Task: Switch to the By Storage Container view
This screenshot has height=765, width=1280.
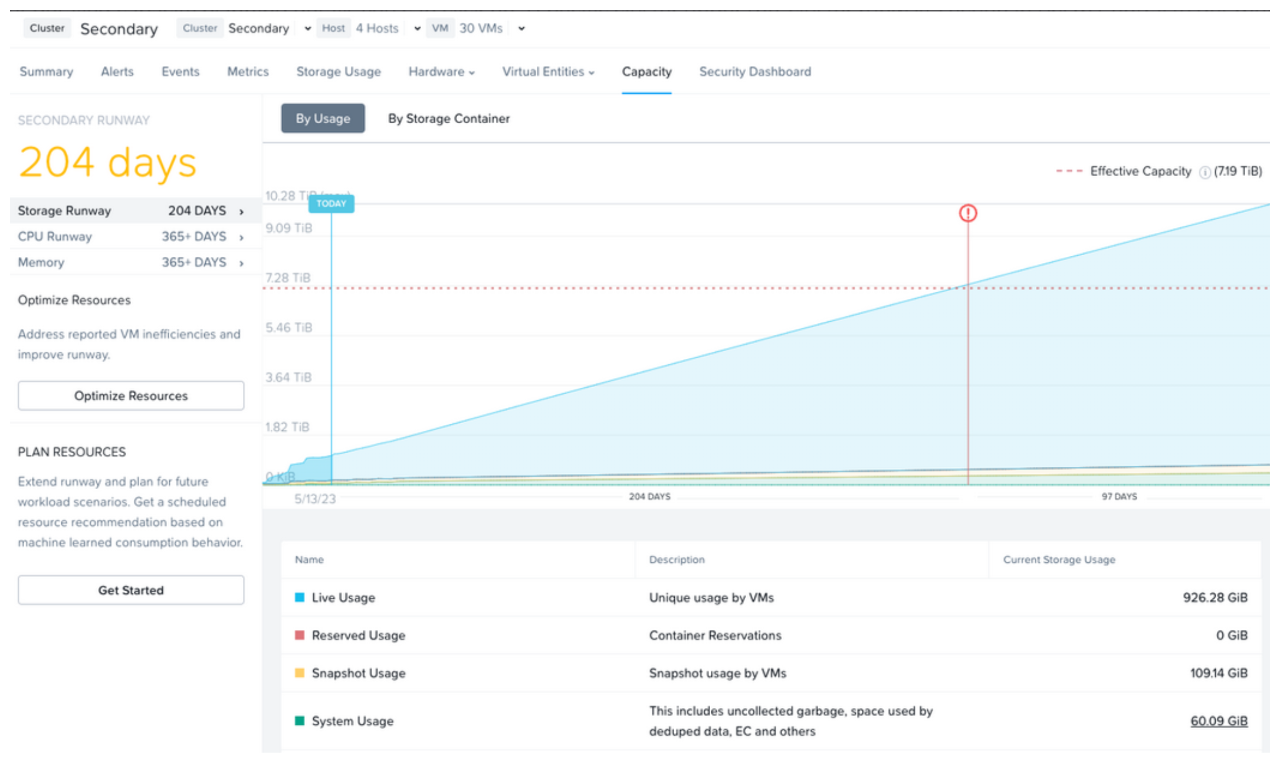Action: (448, 118)
